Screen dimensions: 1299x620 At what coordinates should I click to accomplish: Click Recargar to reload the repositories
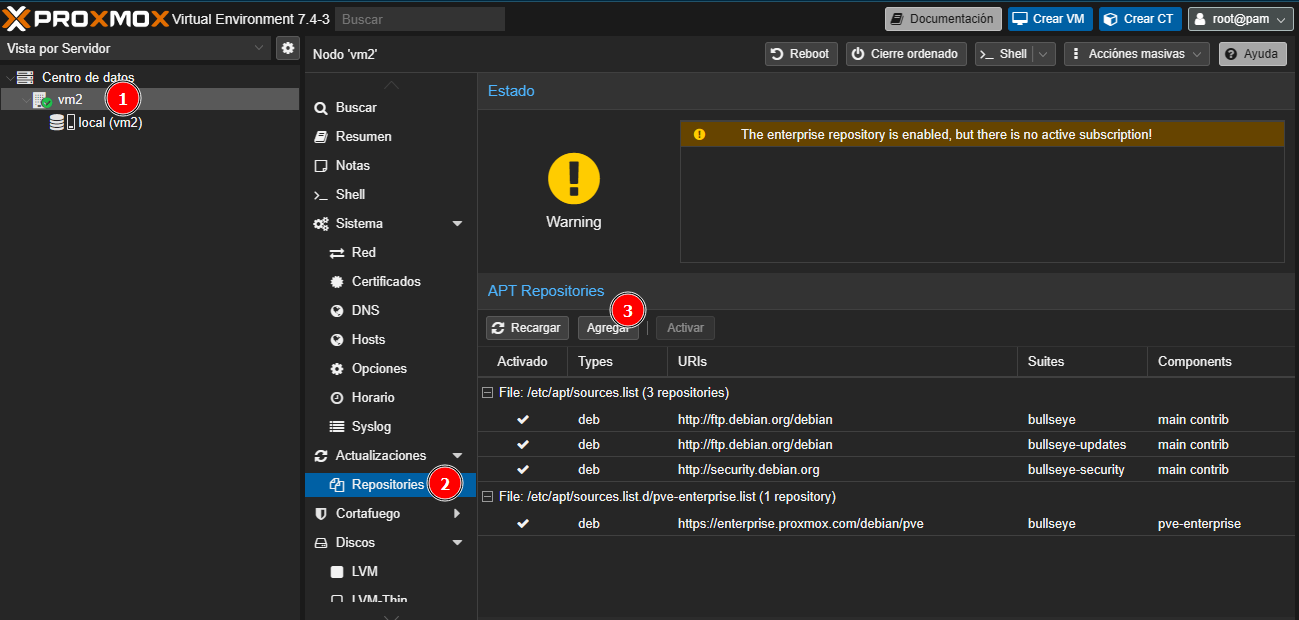pyautogui.click(x=527, y=328)
